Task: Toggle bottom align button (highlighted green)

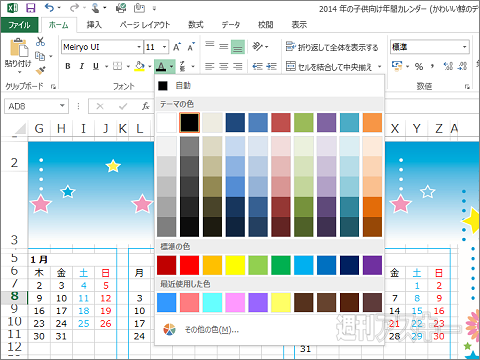Action: [238, 47]
